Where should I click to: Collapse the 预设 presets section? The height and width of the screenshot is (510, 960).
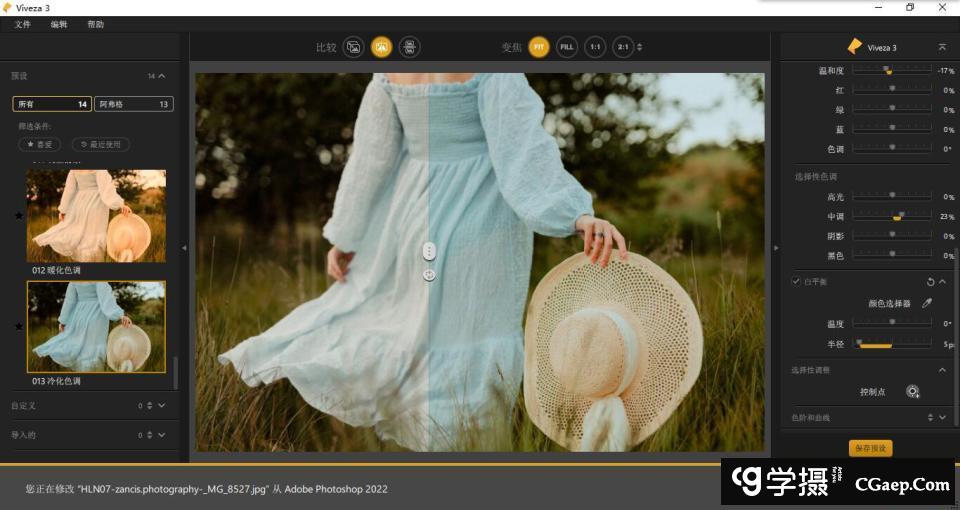point(162,76)
